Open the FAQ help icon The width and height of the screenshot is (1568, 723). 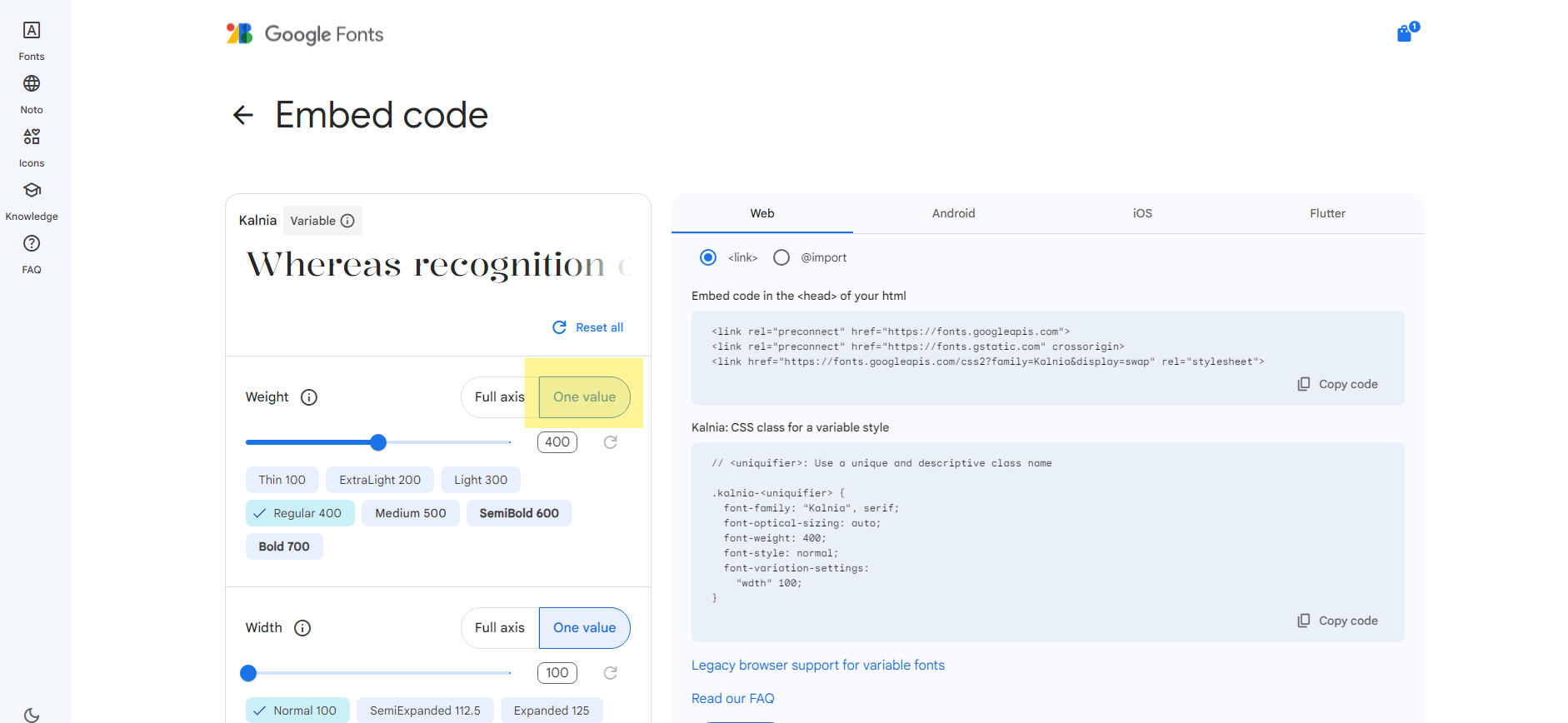point(32,243)
